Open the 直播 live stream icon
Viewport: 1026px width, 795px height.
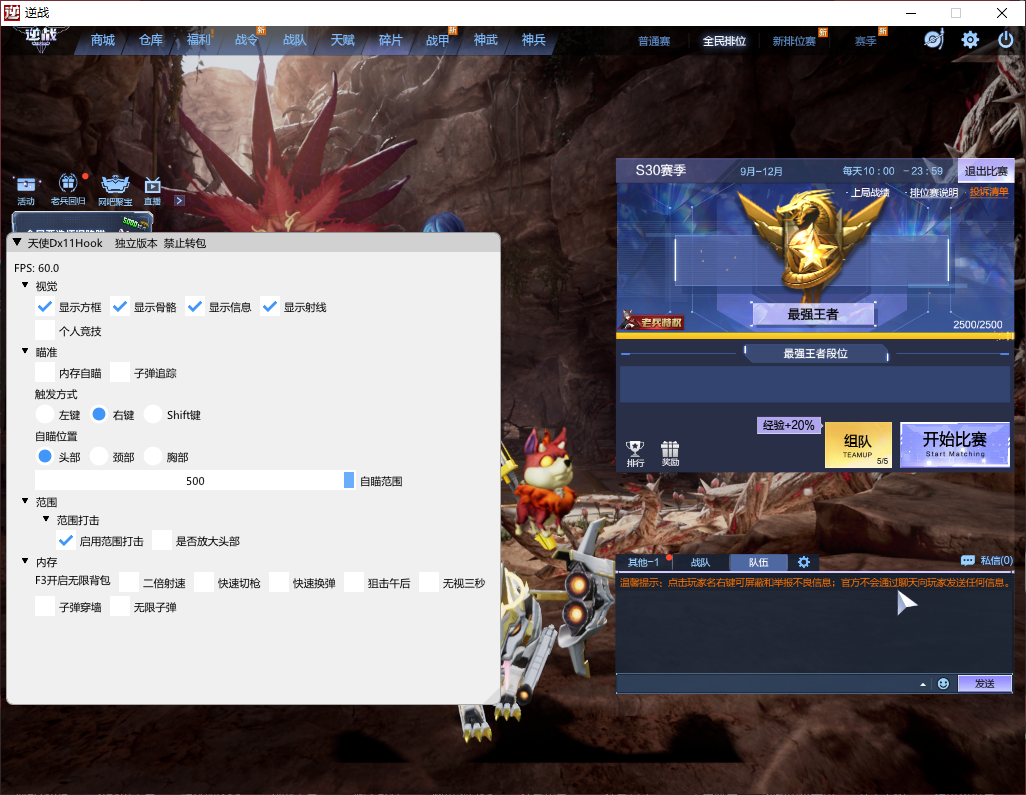[152, 186]
